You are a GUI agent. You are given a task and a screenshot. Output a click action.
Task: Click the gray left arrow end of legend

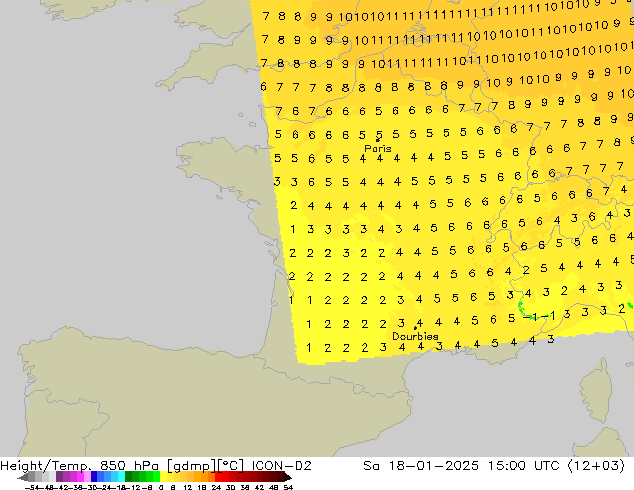pyautogui.click(x=22, y=477)
